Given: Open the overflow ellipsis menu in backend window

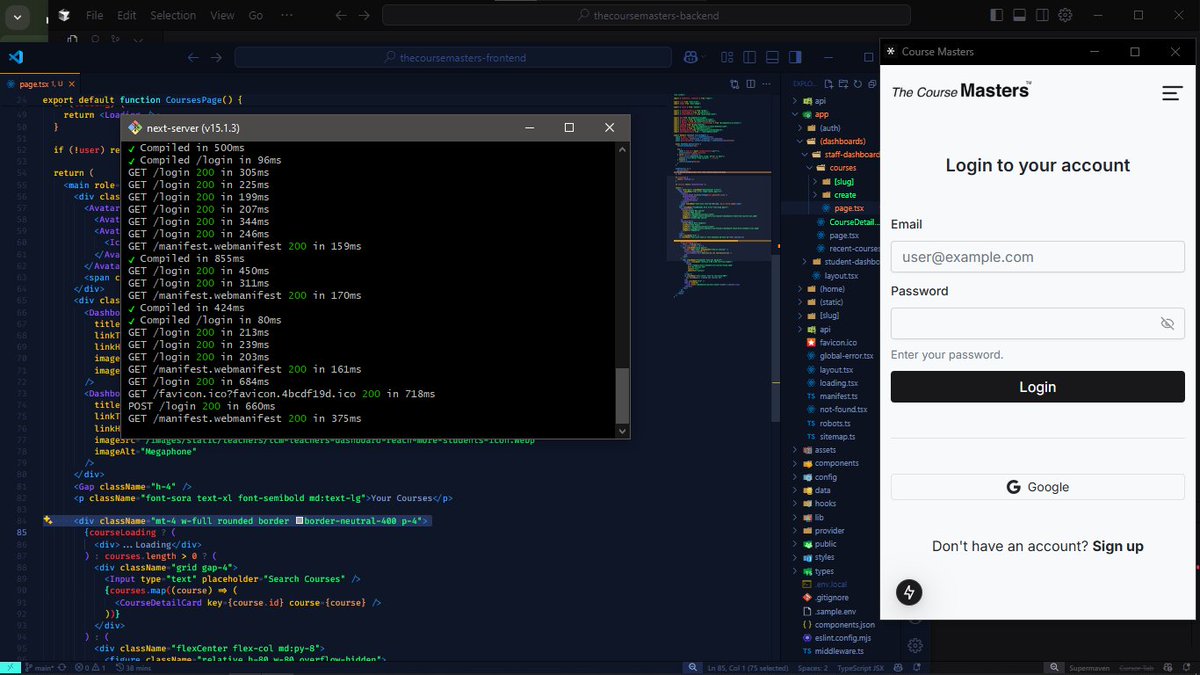Looking at the screenshot, I should coord(287,15).
